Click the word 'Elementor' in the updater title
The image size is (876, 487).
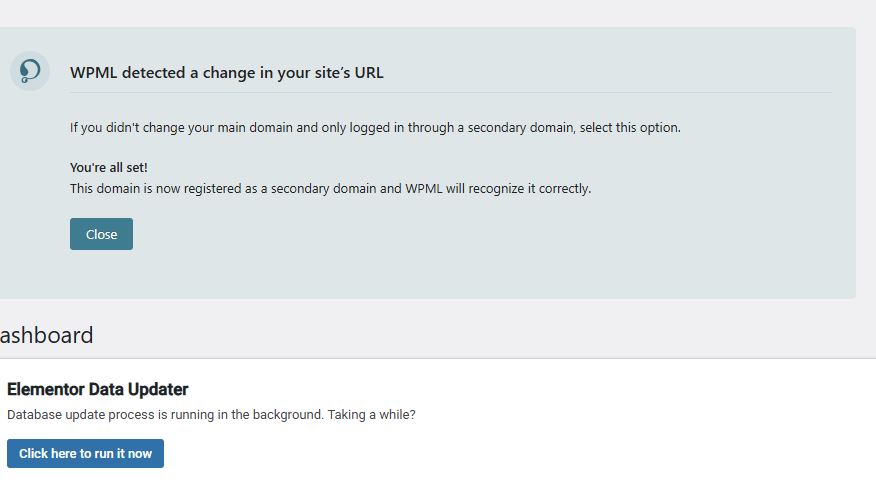click(45, 389)
